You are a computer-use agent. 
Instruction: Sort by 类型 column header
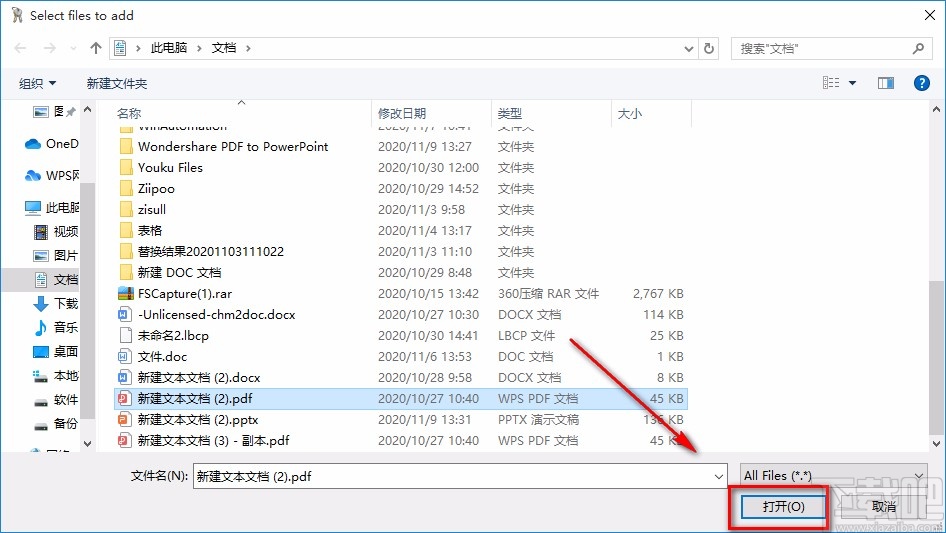pos(510,113)
